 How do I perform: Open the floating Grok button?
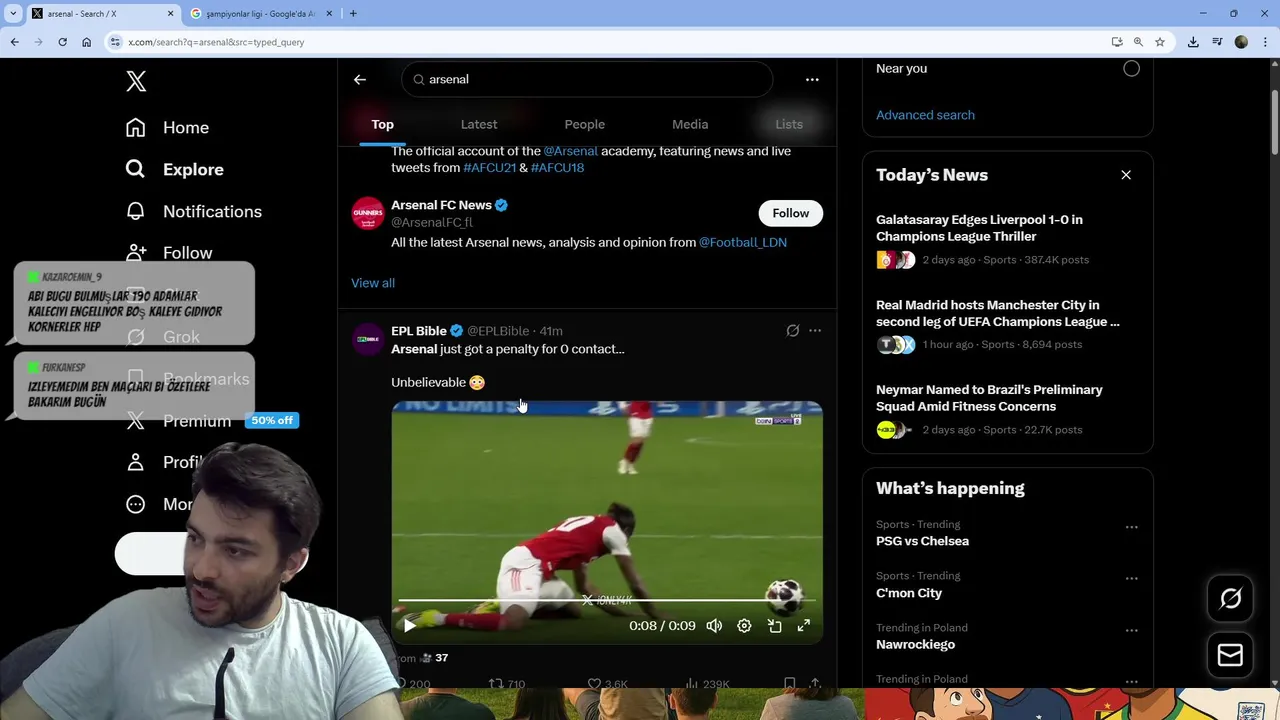coord(1230,599)
